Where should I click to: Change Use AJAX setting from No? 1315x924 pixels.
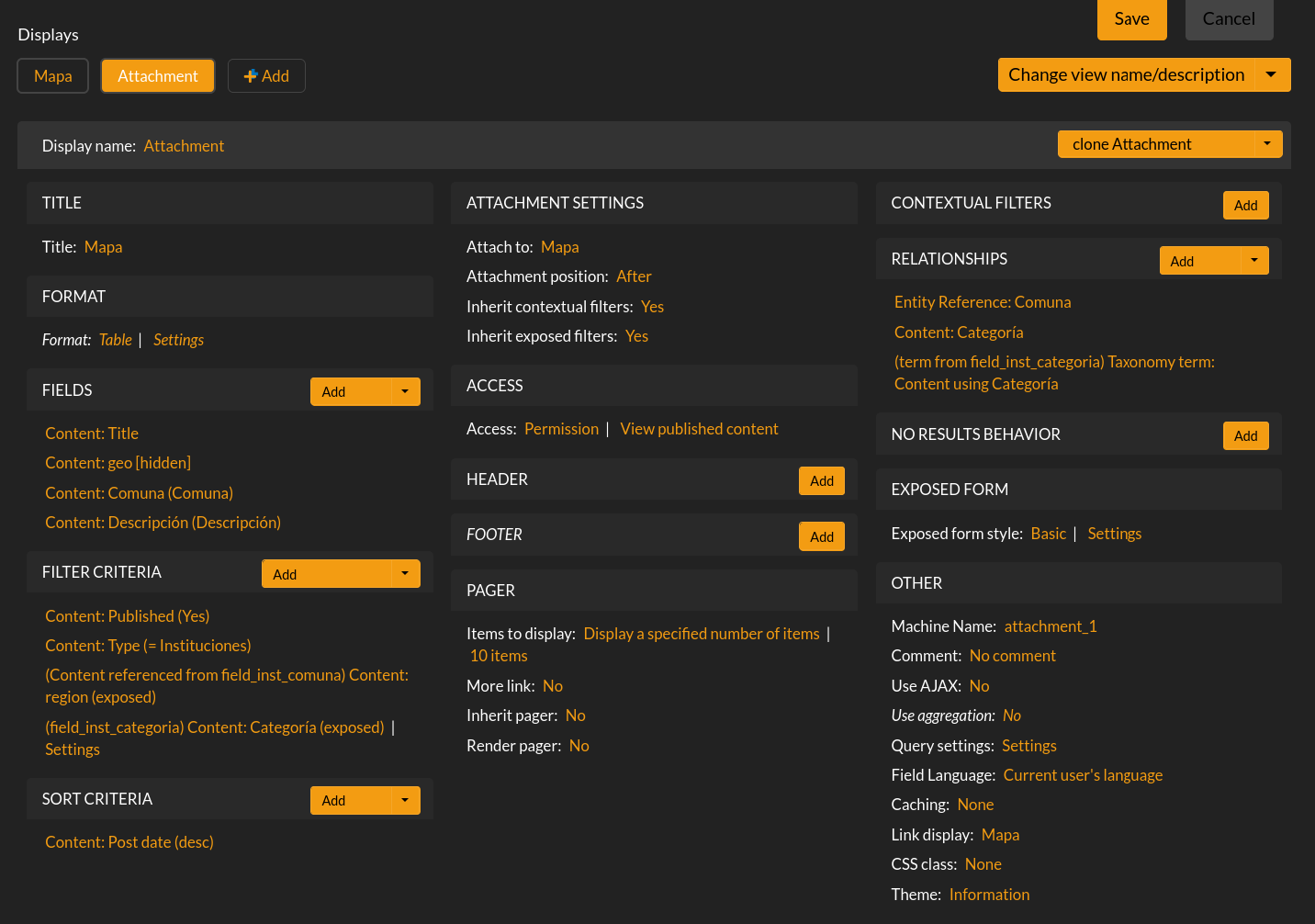click(x=979, y=686)
